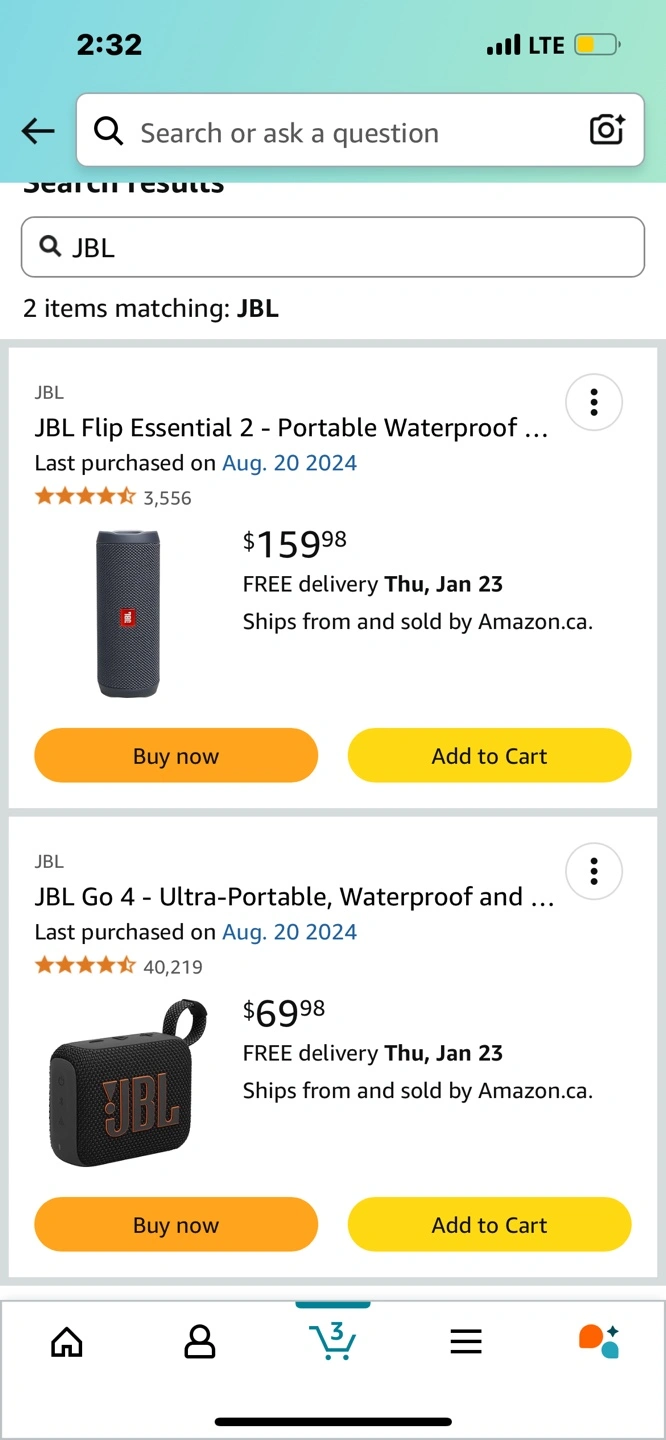Tap the back arrow icon
The width and height of the screenshot is (666, 1440).
38,131
